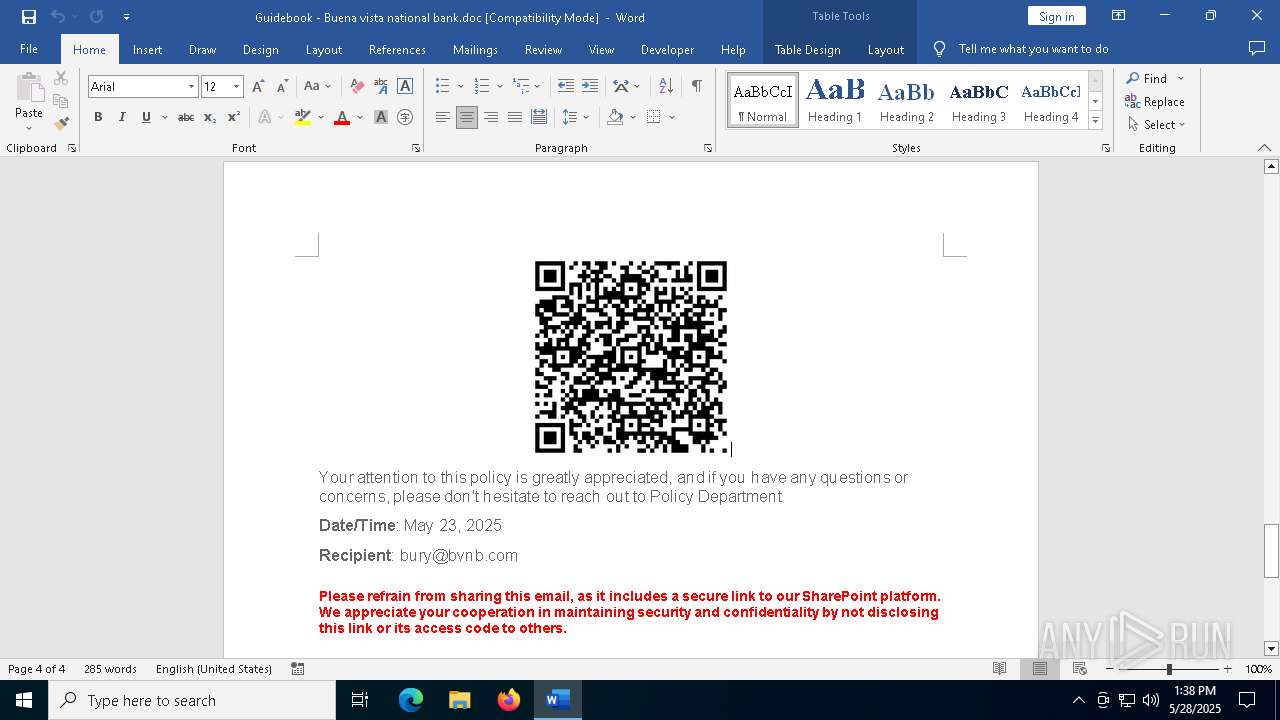1280x720 pixels.
Task: Click the Save icon in title bar
Action: pyautogui.click(x=29, y=17)
